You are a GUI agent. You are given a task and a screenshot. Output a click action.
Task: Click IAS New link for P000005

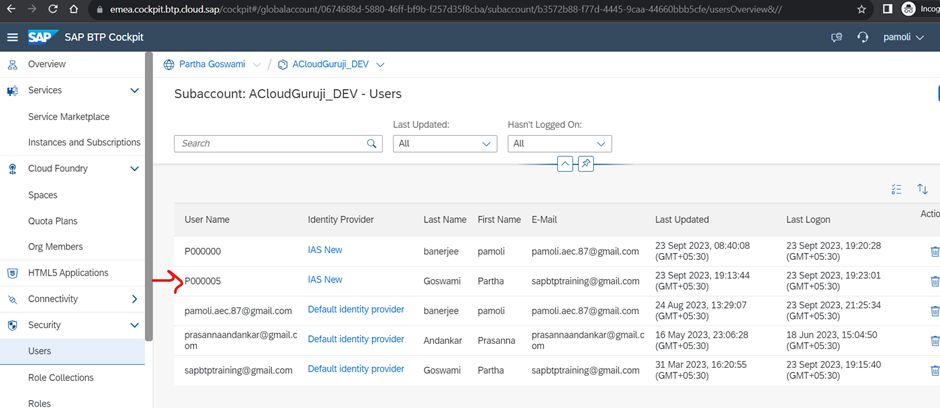coord(325,280)
